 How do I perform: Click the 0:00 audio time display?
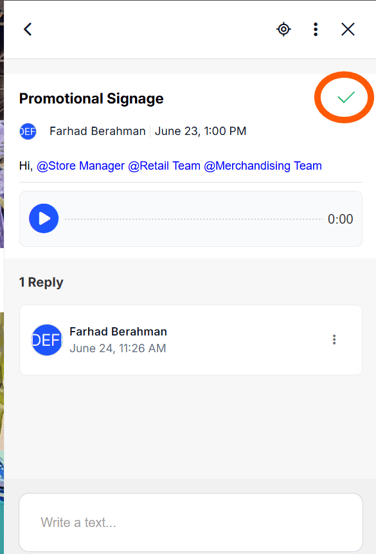pyautogui.click(x=340, y=219)
